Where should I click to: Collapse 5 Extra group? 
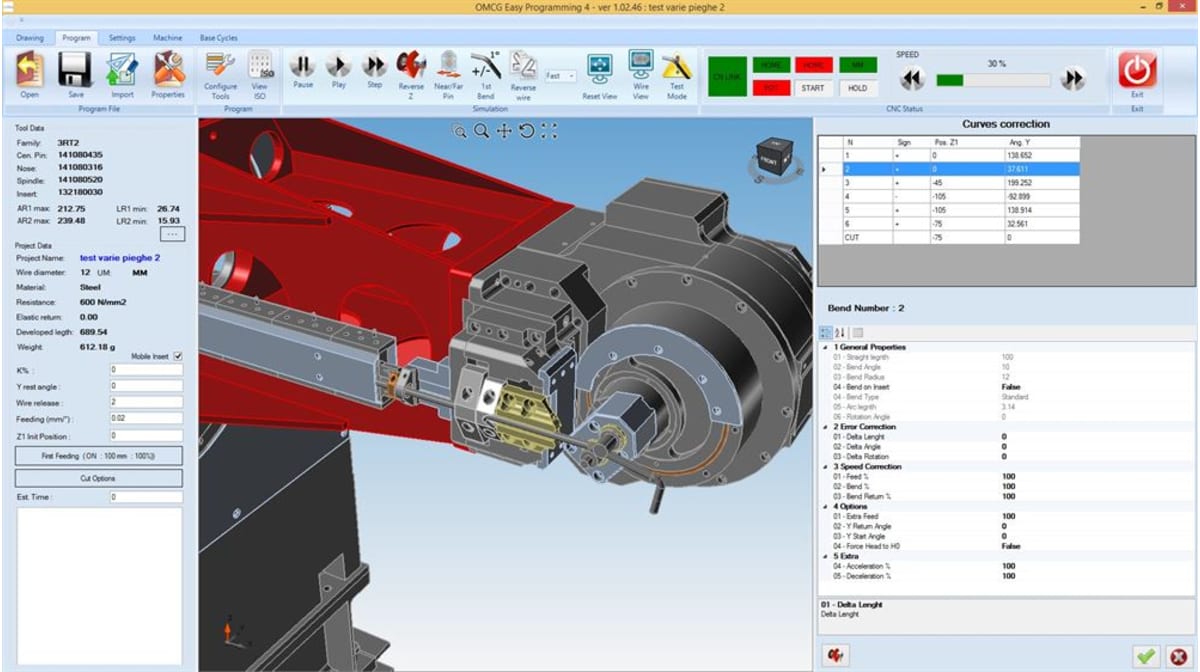click(825, 556)
